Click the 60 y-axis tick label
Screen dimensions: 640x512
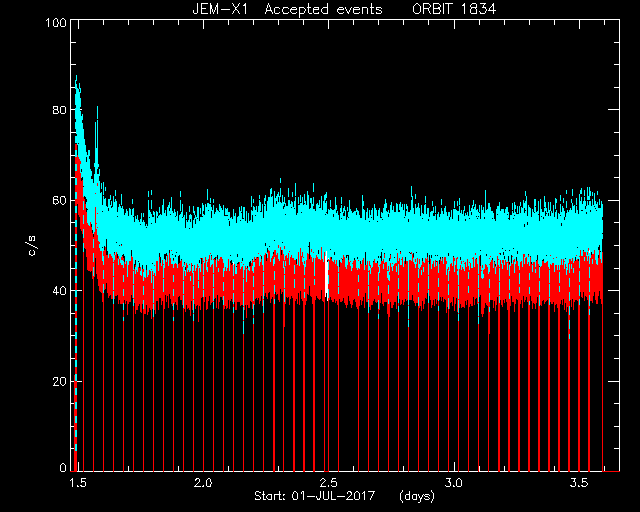pos(59,201)
